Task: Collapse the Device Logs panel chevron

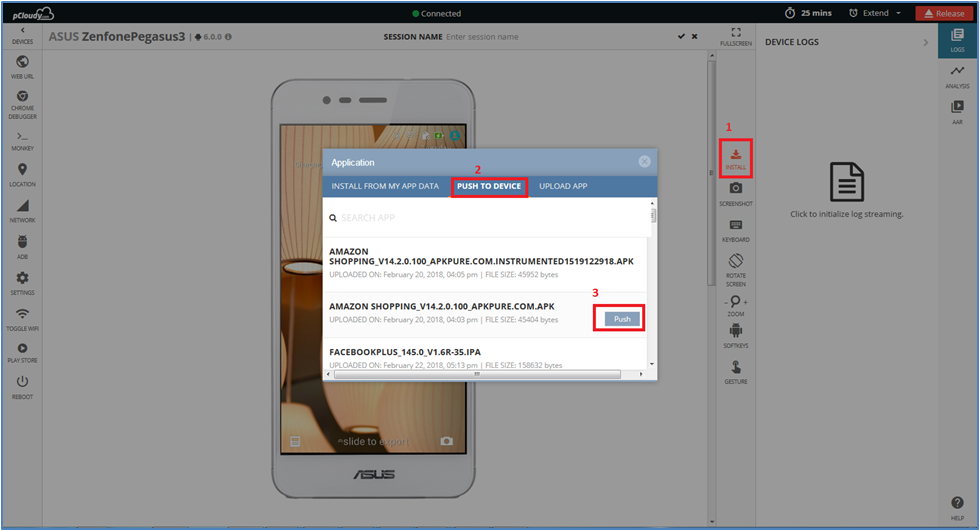Action: [926, 42]
